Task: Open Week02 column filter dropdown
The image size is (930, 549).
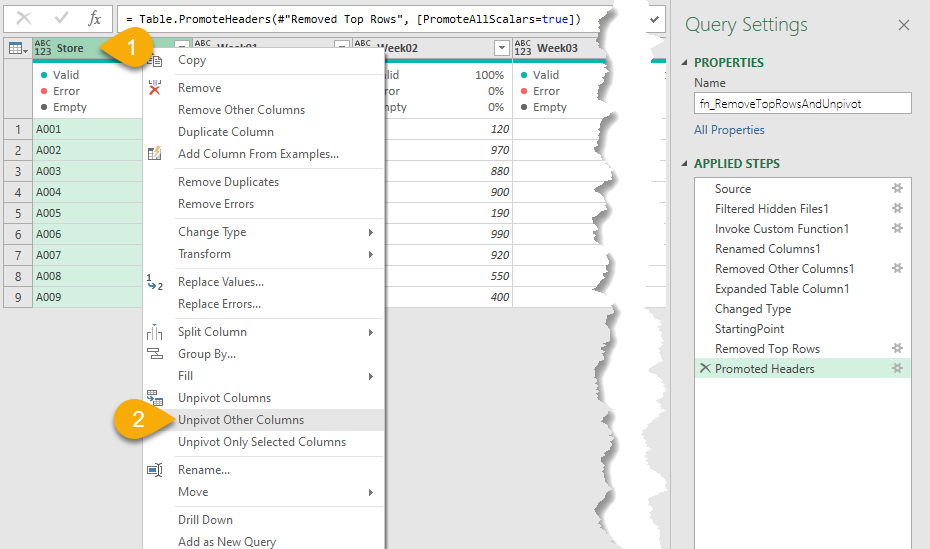Action: tap(501, 48)
